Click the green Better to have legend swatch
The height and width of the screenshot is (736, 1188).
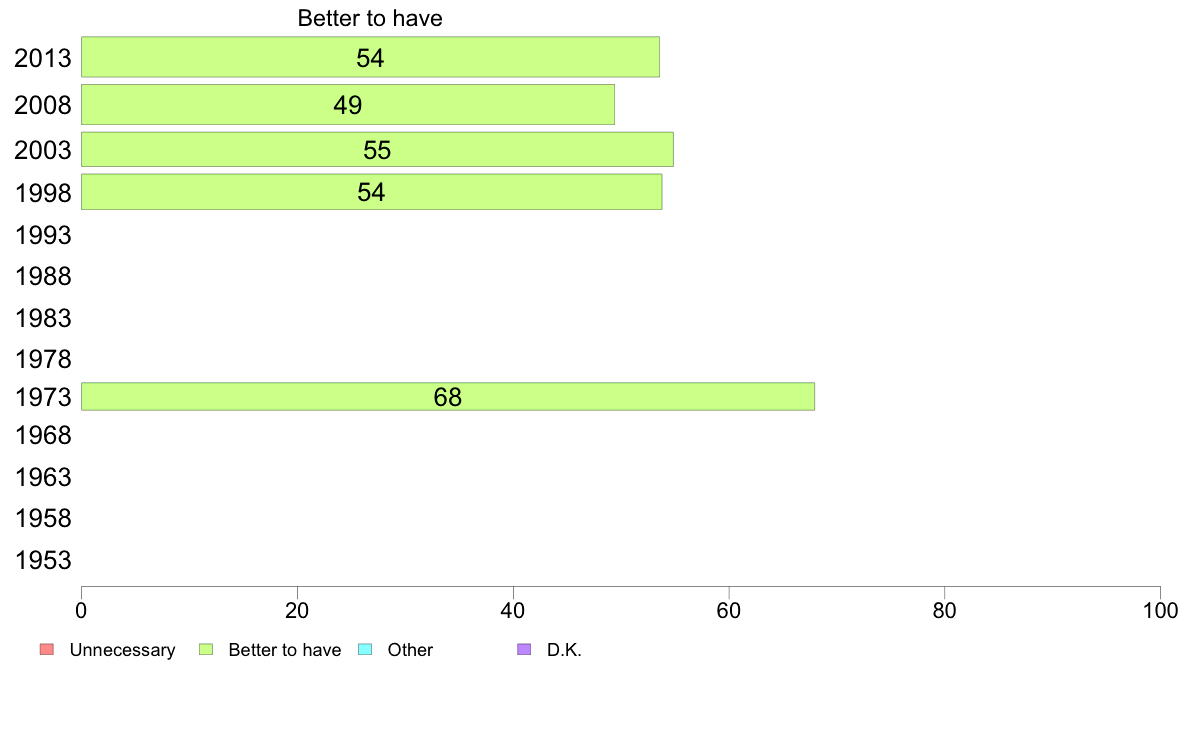pos(206,650)
